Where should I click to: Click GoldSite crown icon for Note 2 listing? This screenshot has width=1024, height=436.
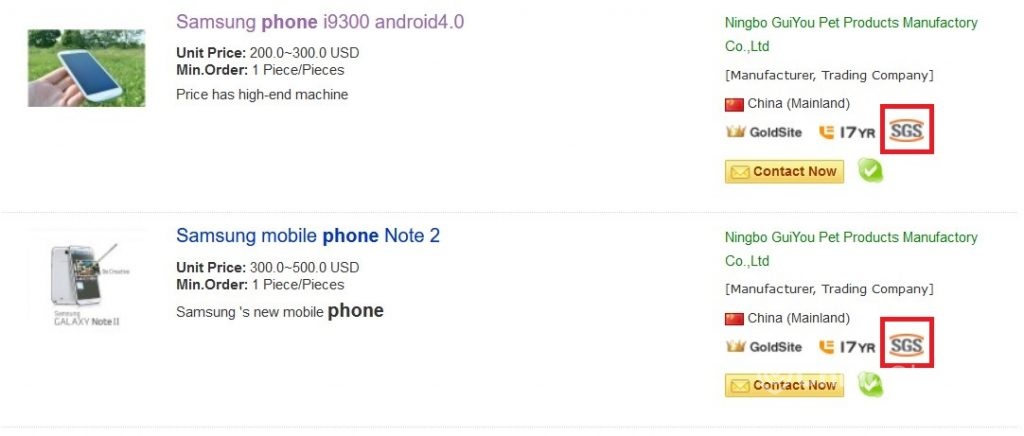pyautogui.click(x=735, y=346)
